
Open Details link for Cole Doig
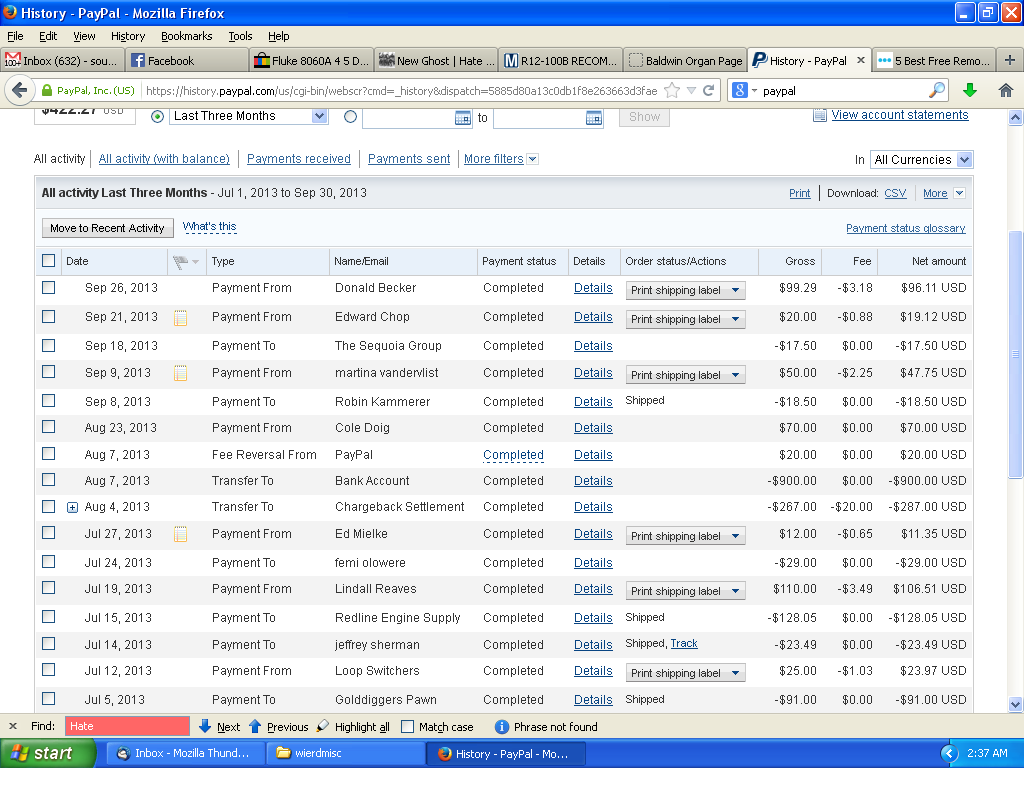tap(593, 428)
